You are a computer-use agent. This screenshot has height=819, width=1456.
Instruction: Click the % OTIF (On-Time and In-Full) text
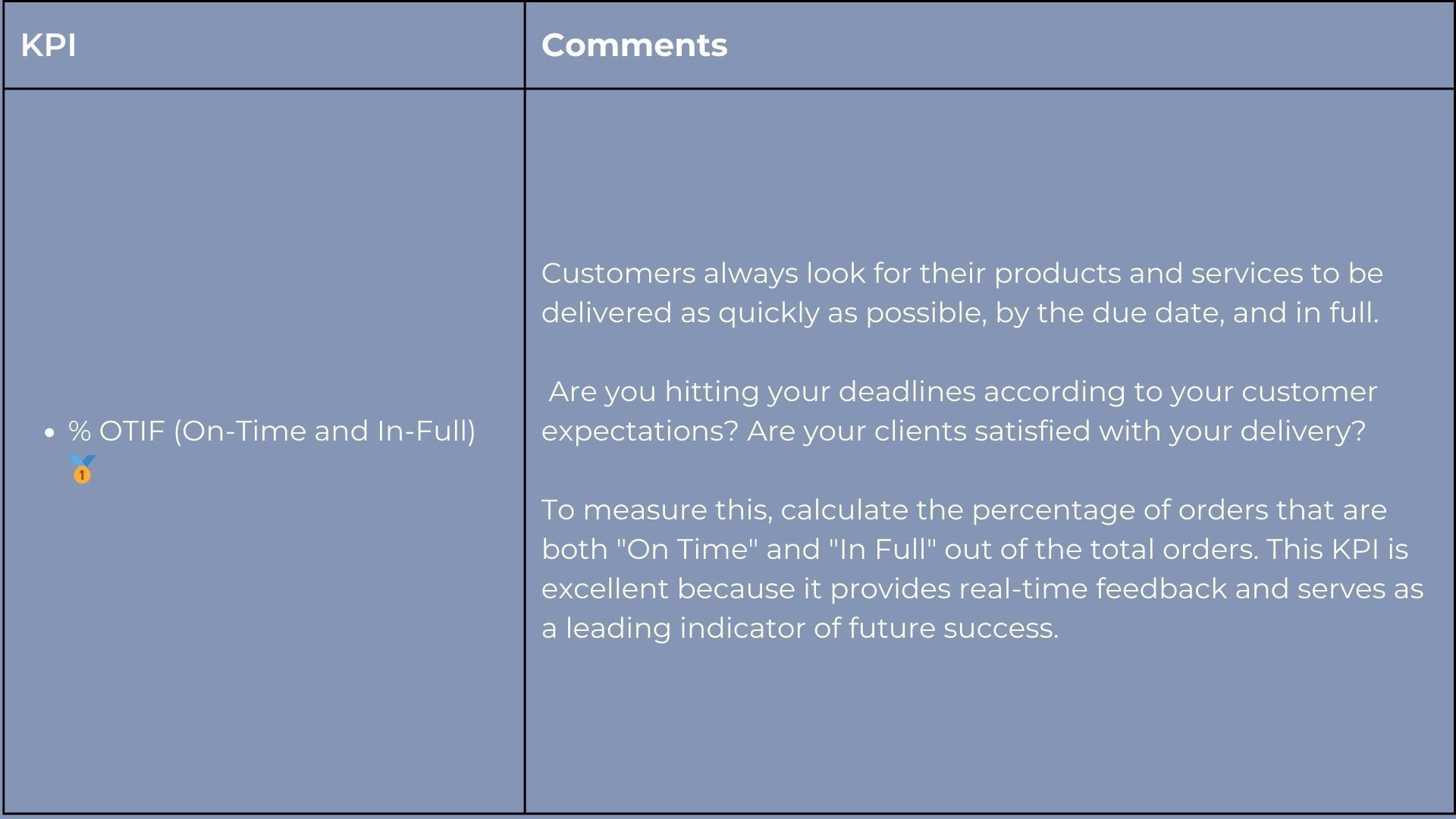[272, 431]
